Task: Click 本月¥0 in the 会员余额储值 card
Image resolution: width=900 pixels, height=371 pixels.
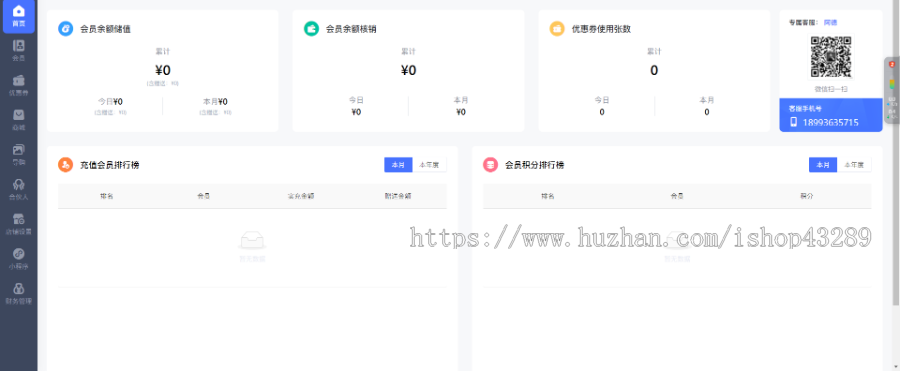Action: pos(215,102)
